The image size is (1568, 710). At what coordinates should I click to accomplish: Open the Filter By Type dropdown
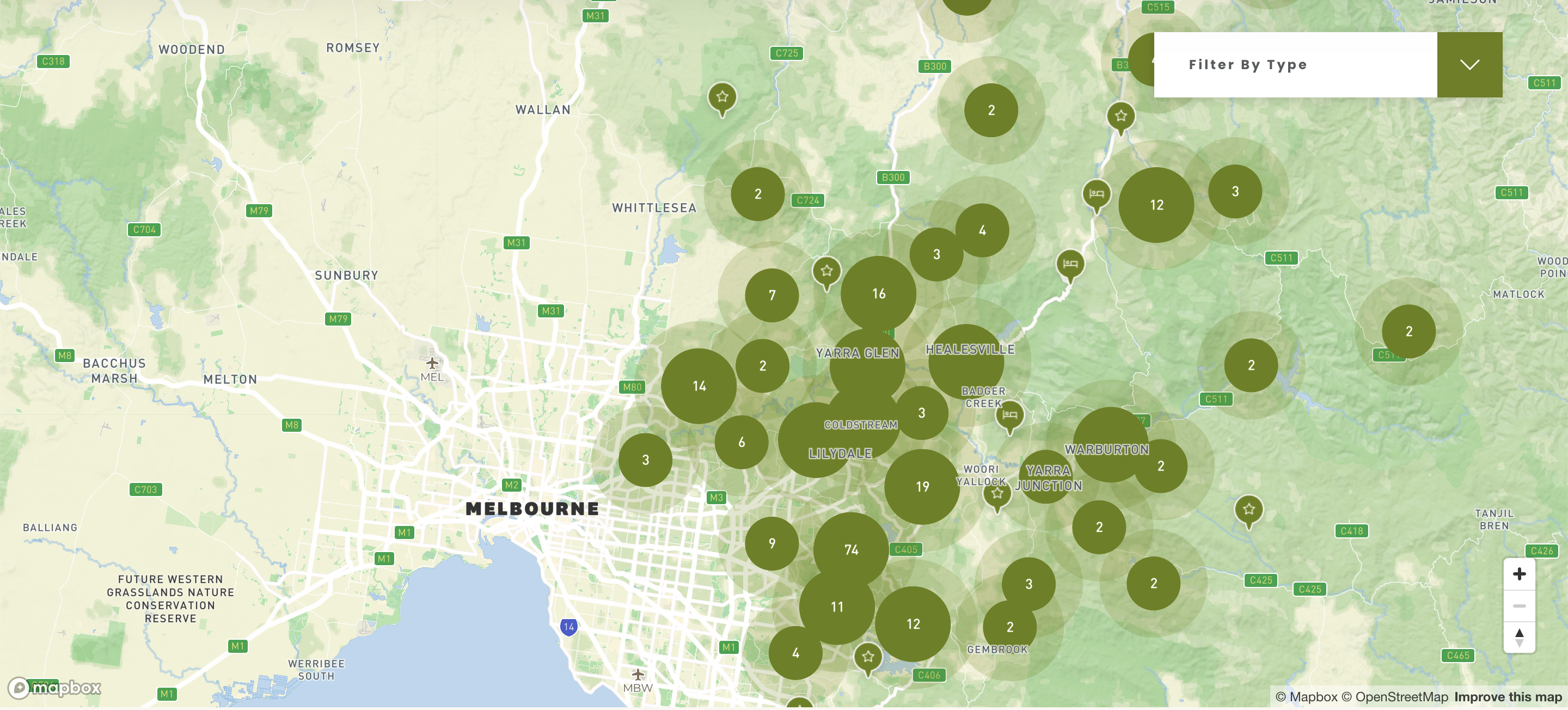(1327, 65)
